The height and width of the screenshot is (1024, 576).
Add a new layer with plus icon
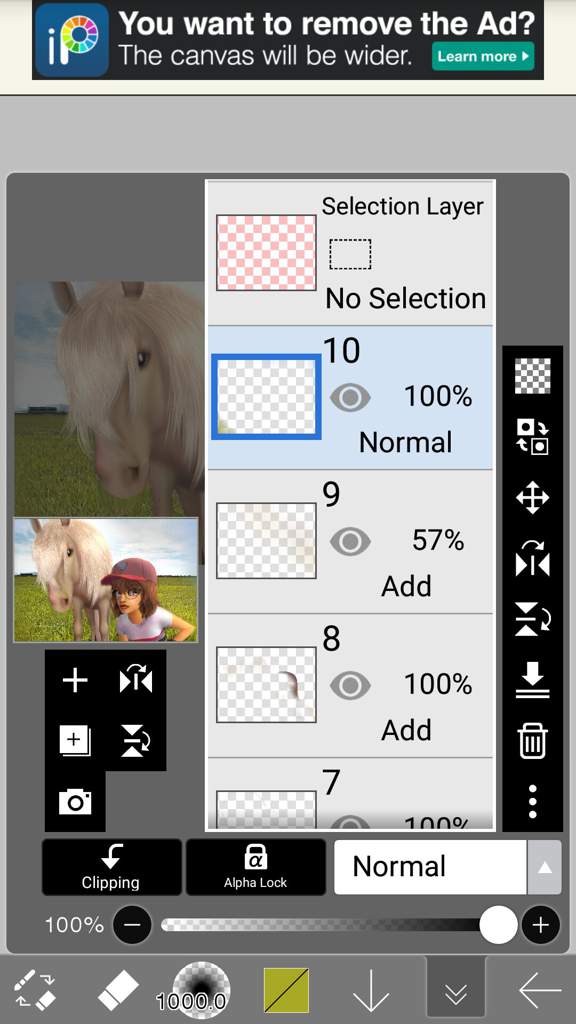75,680
